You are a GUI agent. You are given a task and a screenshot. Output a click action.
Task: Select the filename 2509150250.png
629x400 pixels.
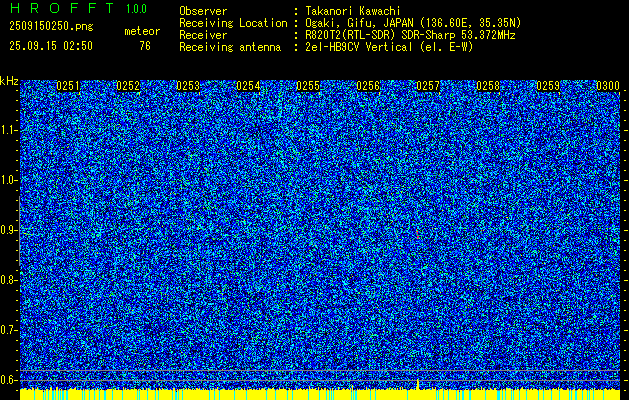(51, 27)
